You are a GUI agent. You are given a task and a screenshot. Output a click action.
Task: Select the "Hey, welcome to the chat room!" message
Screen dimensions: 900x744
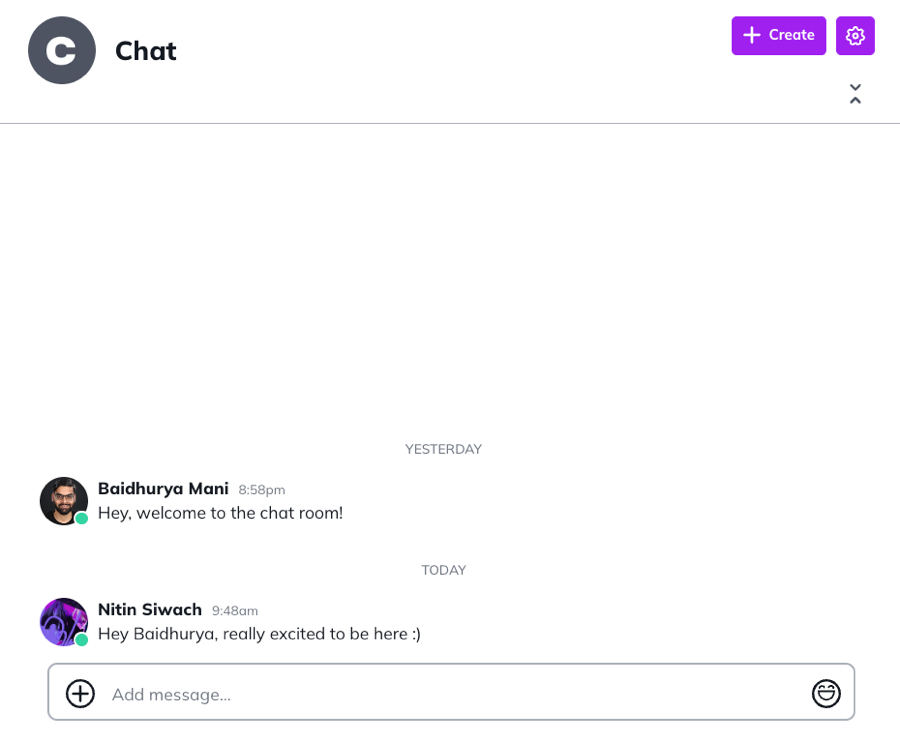tap(220, 513)
